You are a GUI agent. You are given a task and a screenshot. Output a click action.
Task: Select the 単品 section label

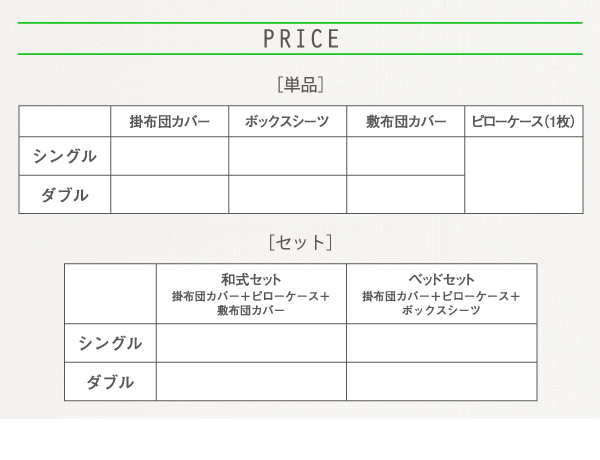(301, 84)
